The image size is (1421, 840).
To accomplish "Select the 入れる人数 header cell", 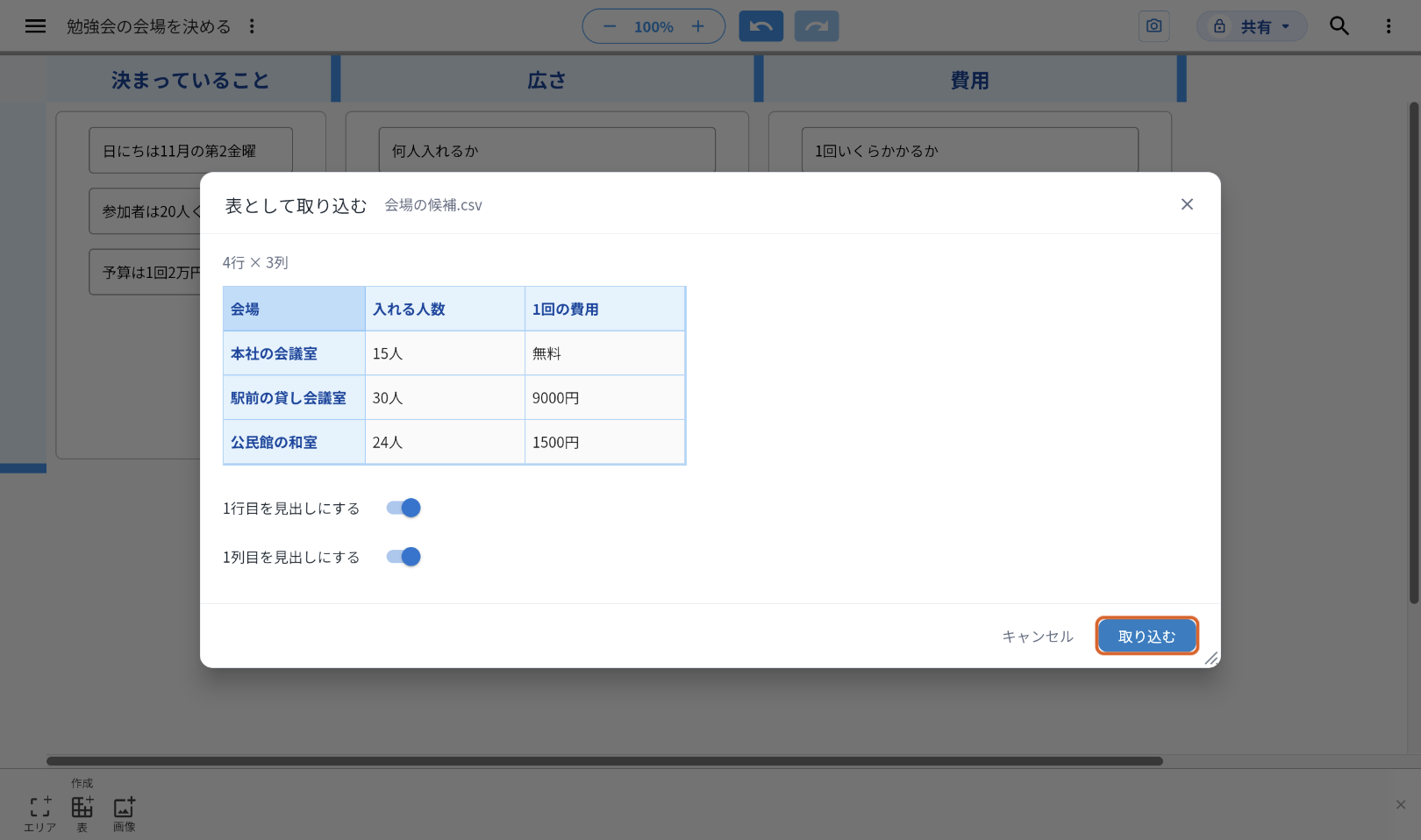I will pyautogui.click(x=445, y=309).
